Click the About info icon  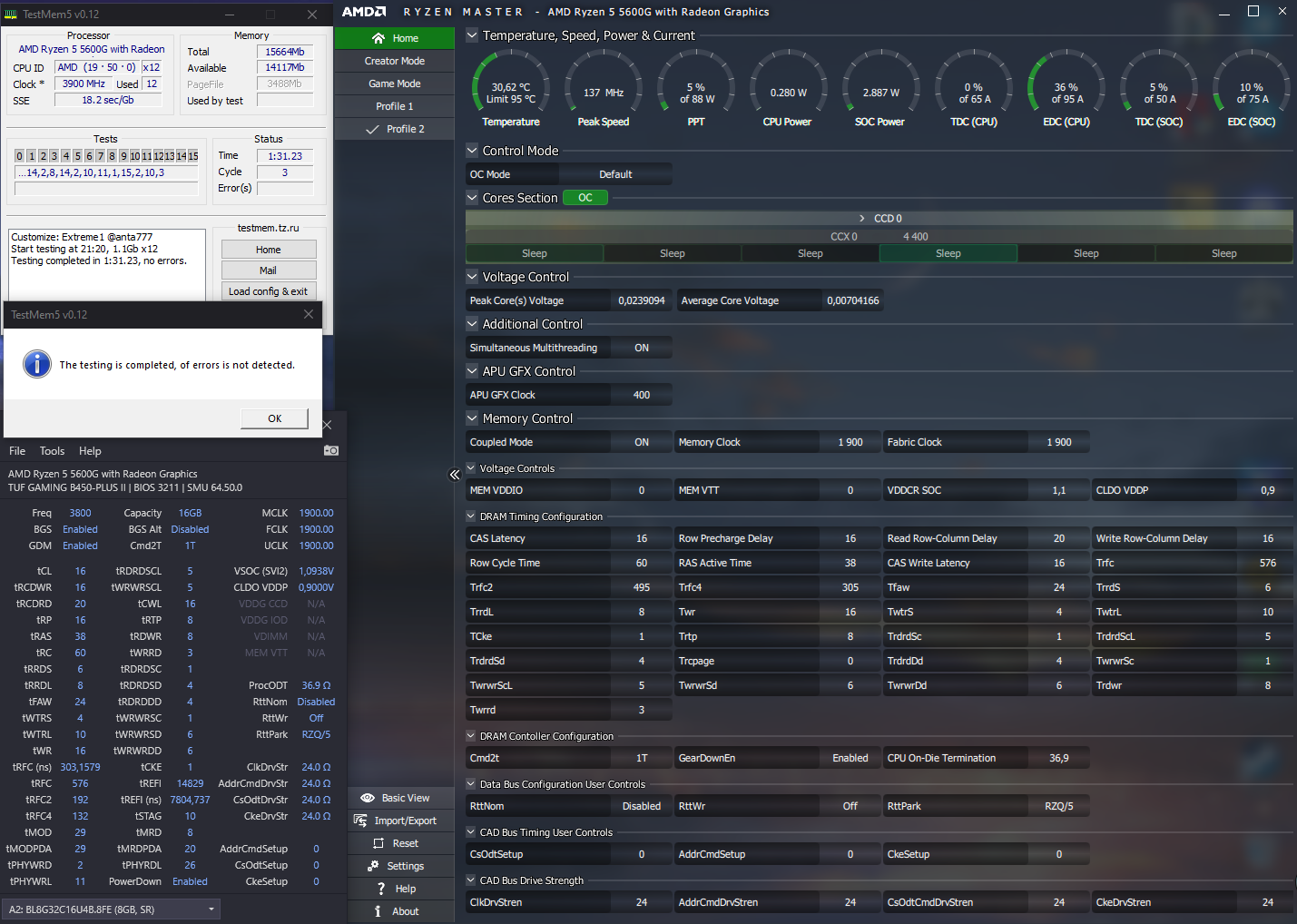pyautogui.click(x=378, y=911)
